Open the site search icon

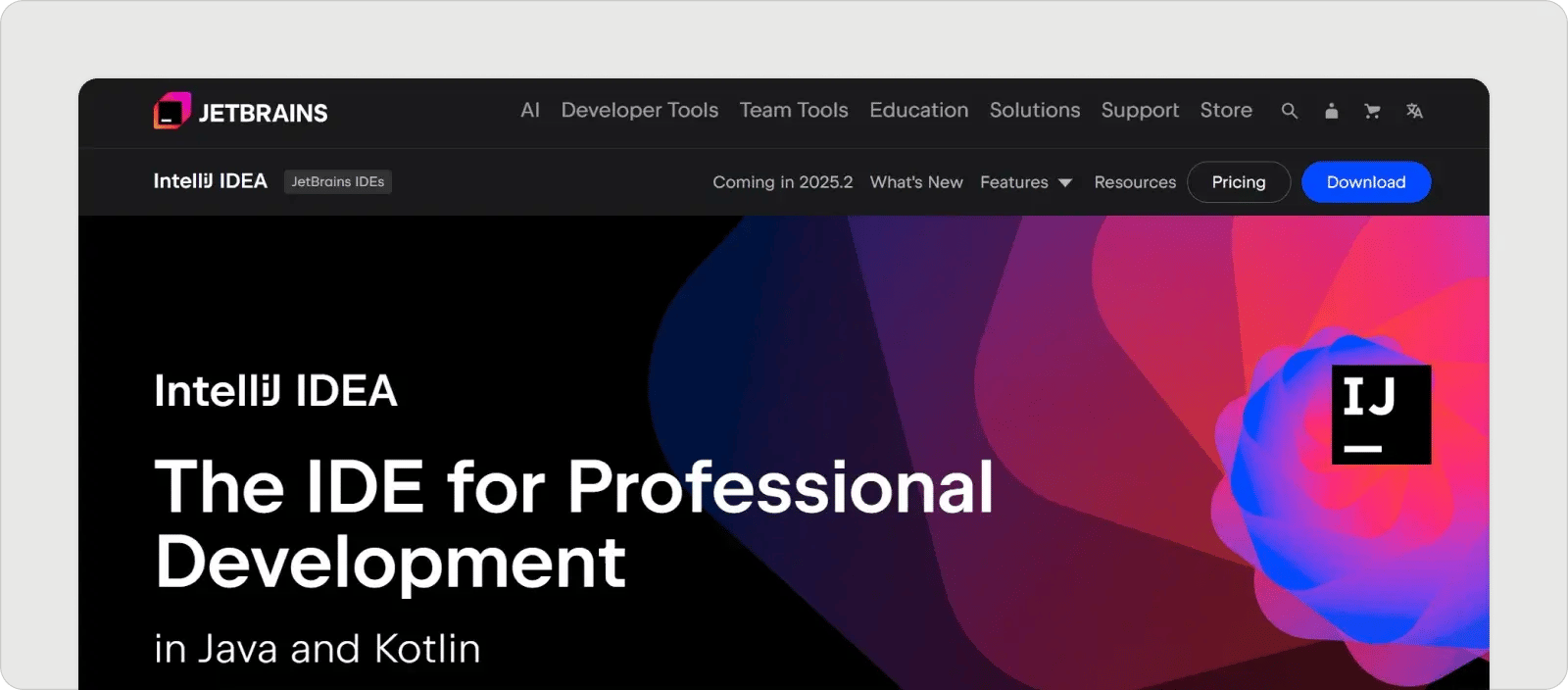pos(1290,111)
